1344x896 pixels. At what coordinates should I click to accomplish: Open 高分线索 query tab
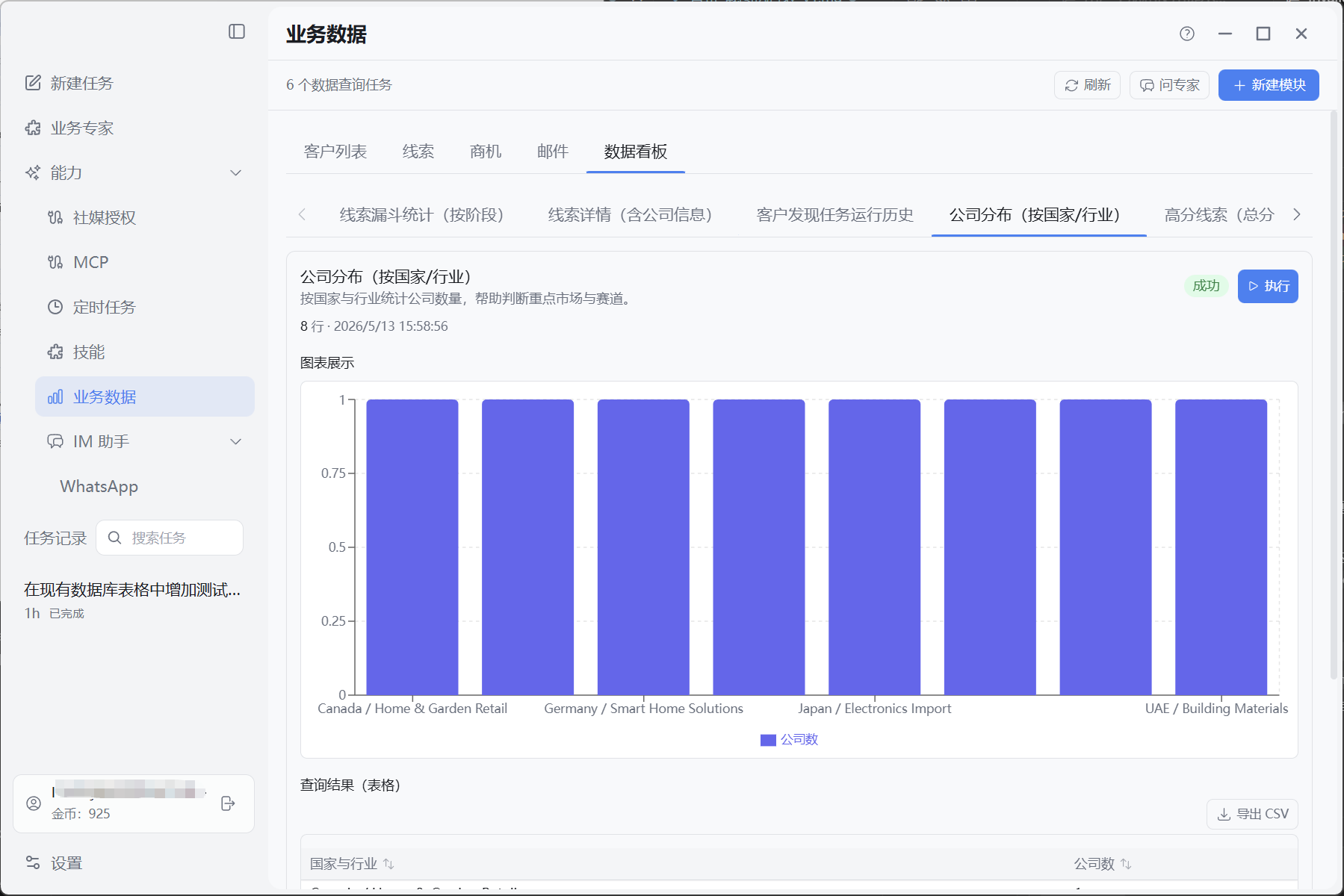[1219, 215]
